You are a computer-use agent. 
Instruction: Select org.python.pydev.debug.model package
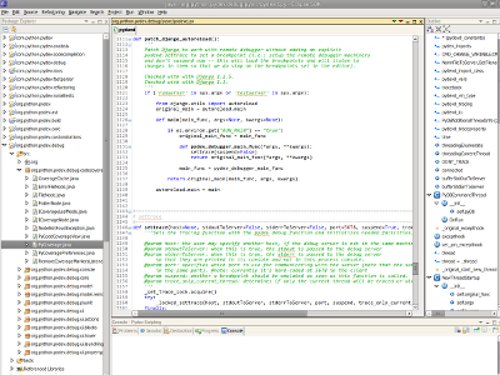point(59,286)
